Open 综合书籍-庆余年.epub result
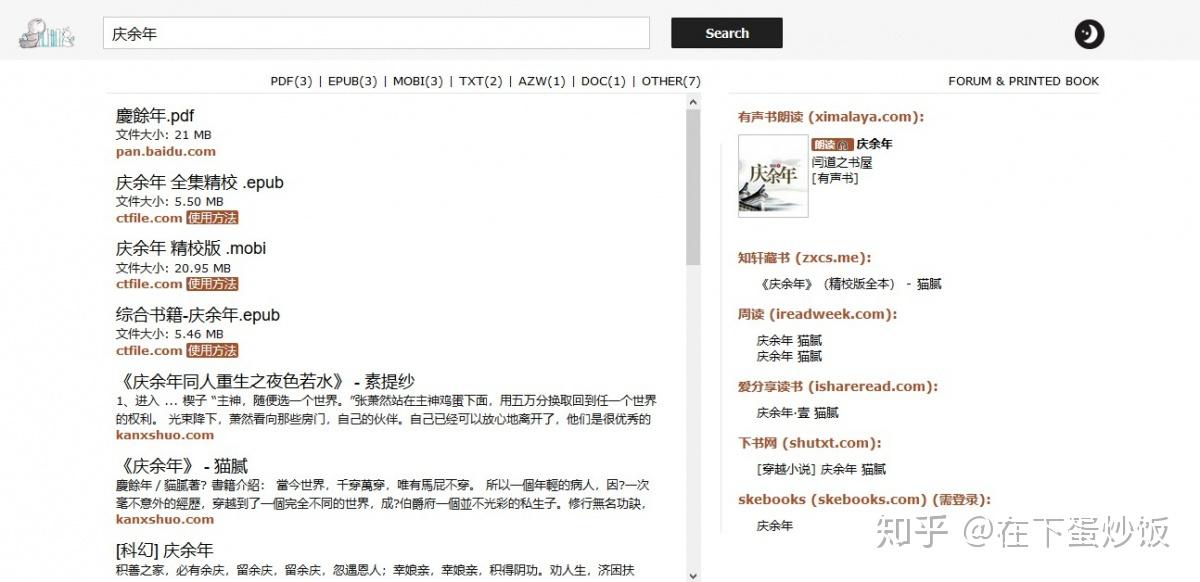 point(198,315)
